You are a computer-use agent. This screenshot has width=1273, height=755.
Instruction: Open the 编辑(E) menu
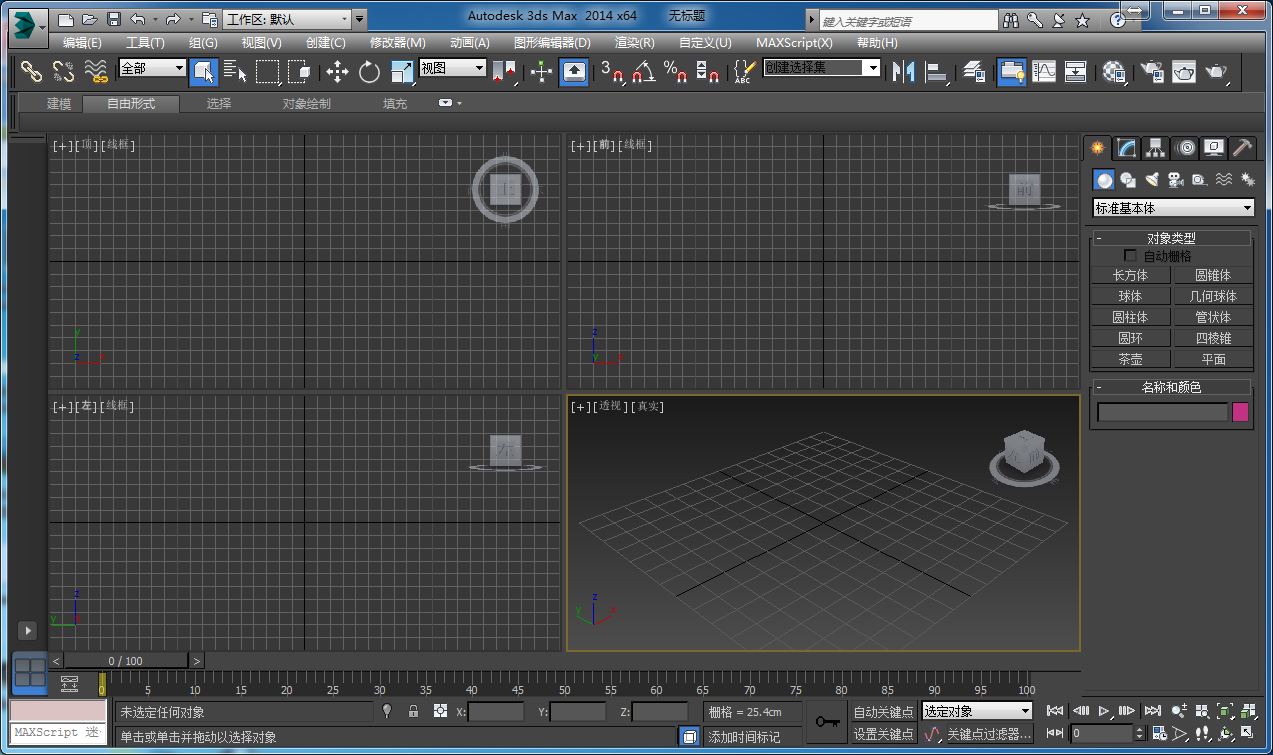(82, 43)
